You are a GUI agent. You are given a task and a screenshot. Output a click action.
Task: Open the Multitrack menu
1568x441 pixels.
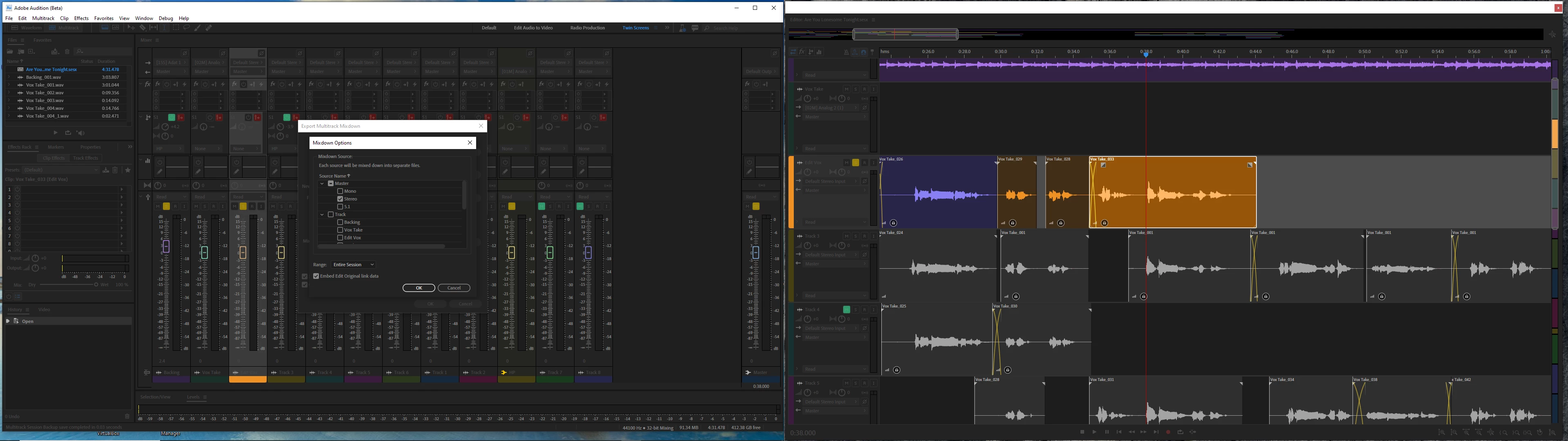click(43, 18)
